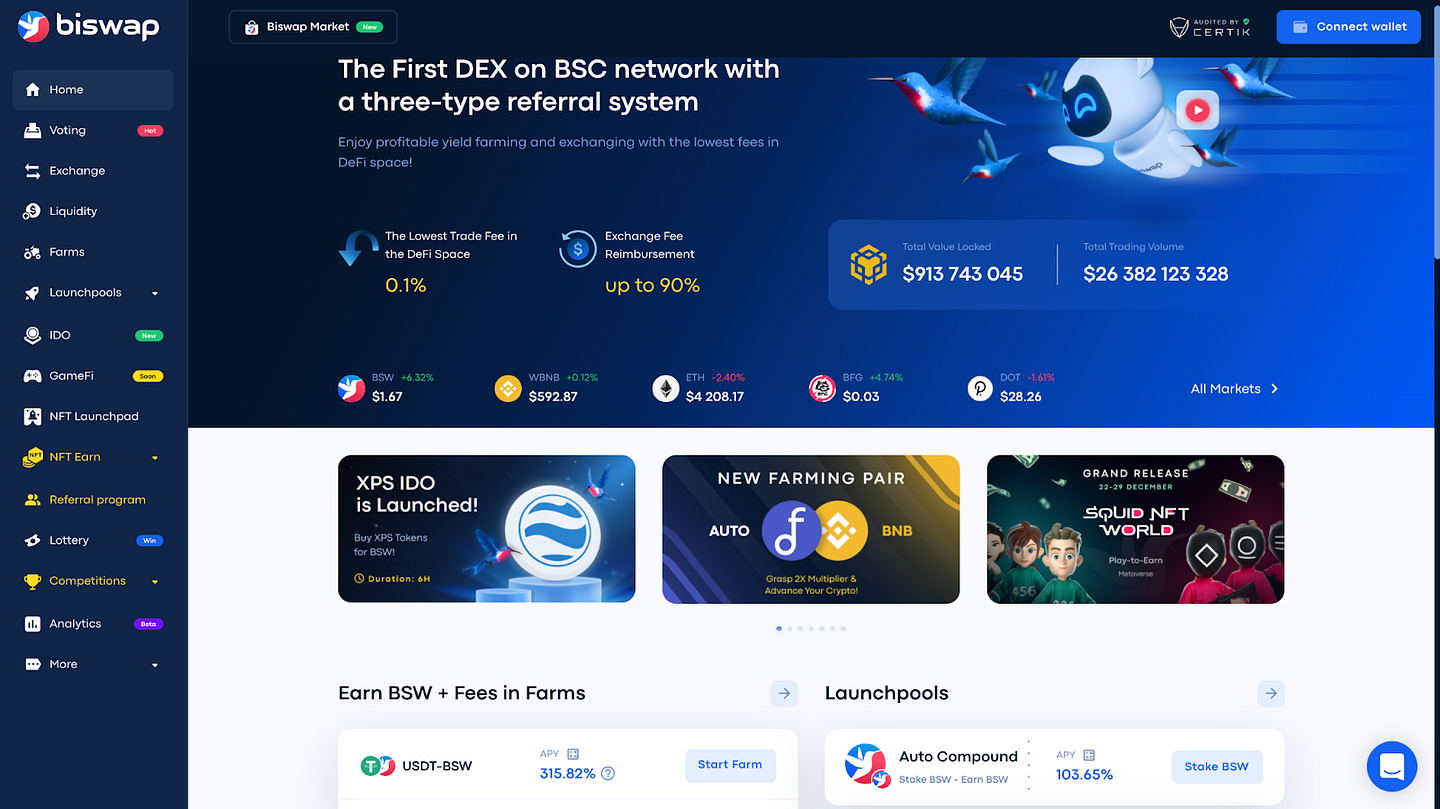
Task: Click the question mark next to 315.82%
Action: (x=608, y=773)
